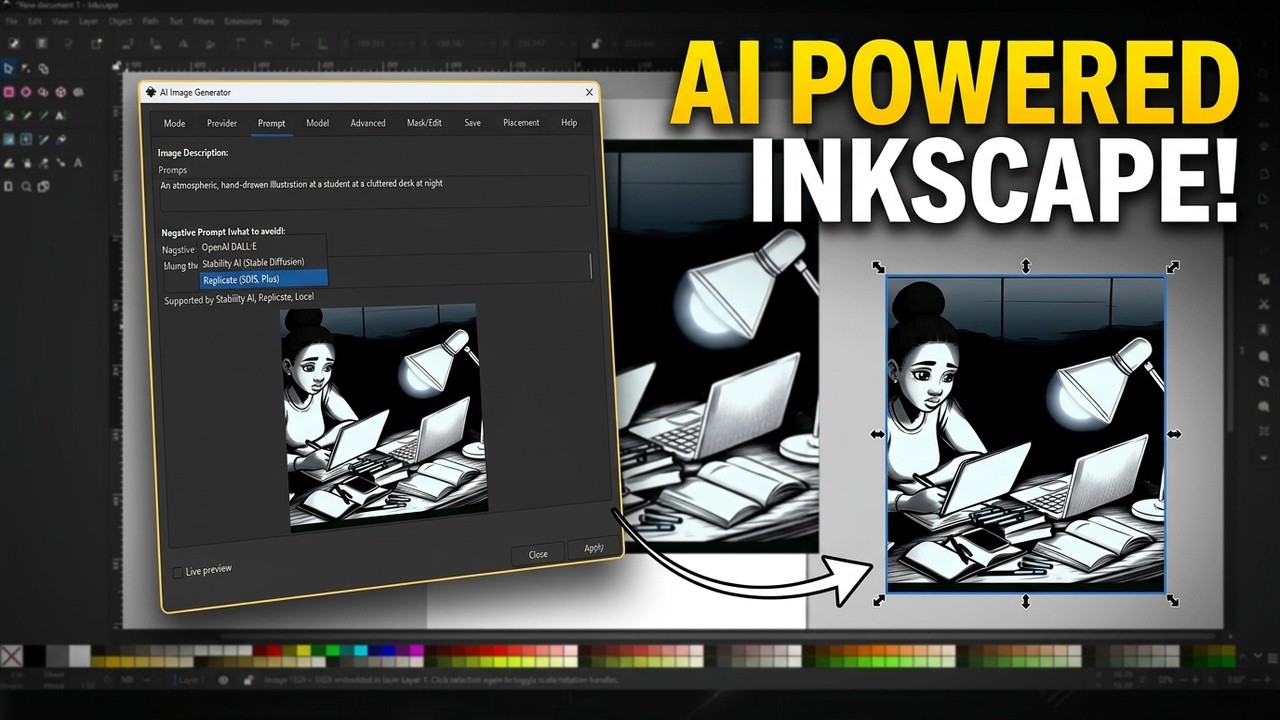Switch to the Prompt tab
This screenshot has height=720, width=1280.
click(271, 123)
